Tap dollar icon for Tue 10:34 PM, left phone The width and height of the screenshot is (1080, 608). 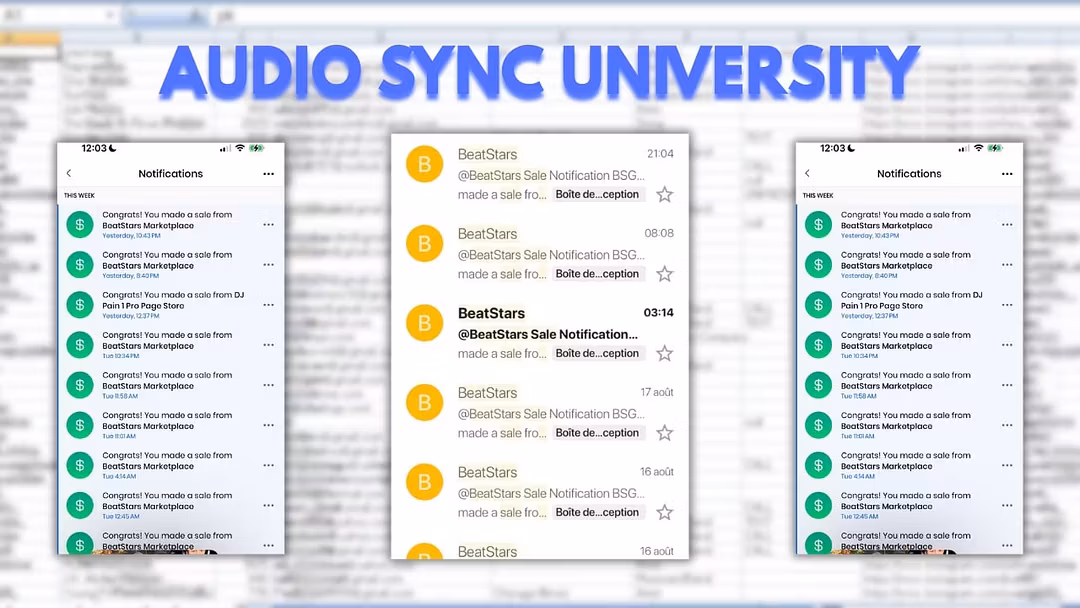80,345
